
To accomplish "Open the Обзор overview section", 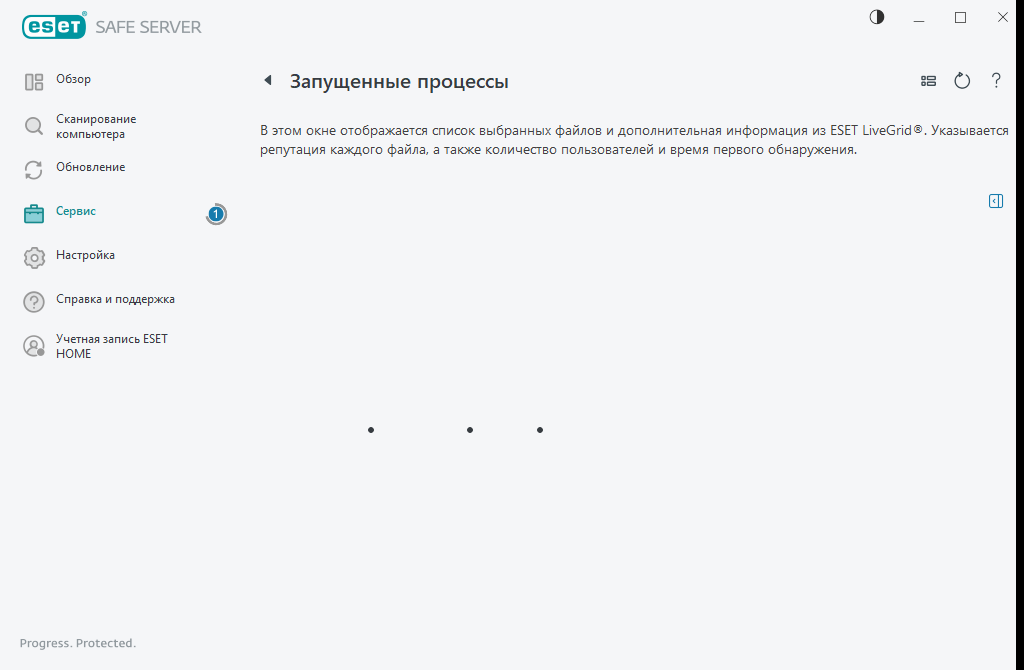I will point(73,79).
